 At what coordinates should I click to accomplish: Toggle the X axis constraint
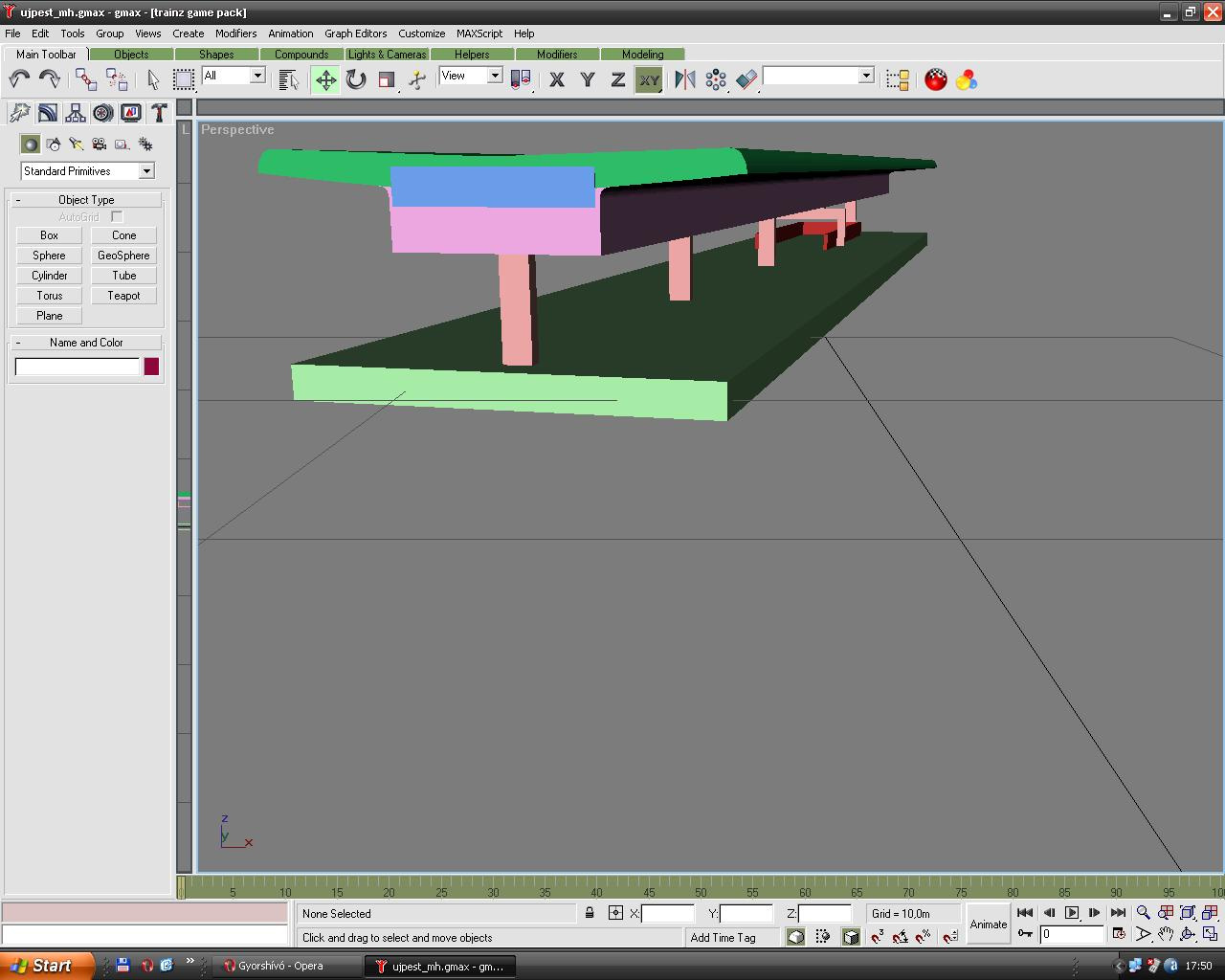(x=557, y=80)
